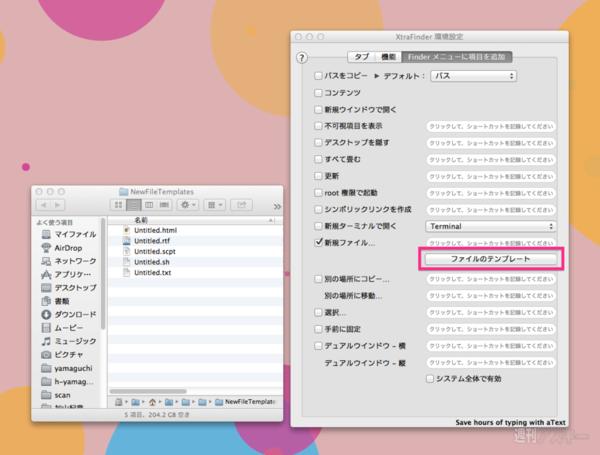Enable 新規ターミナルで開く checkbox
Image resolution: width=600 pixels, height=455 pixels.
(318, 226)
